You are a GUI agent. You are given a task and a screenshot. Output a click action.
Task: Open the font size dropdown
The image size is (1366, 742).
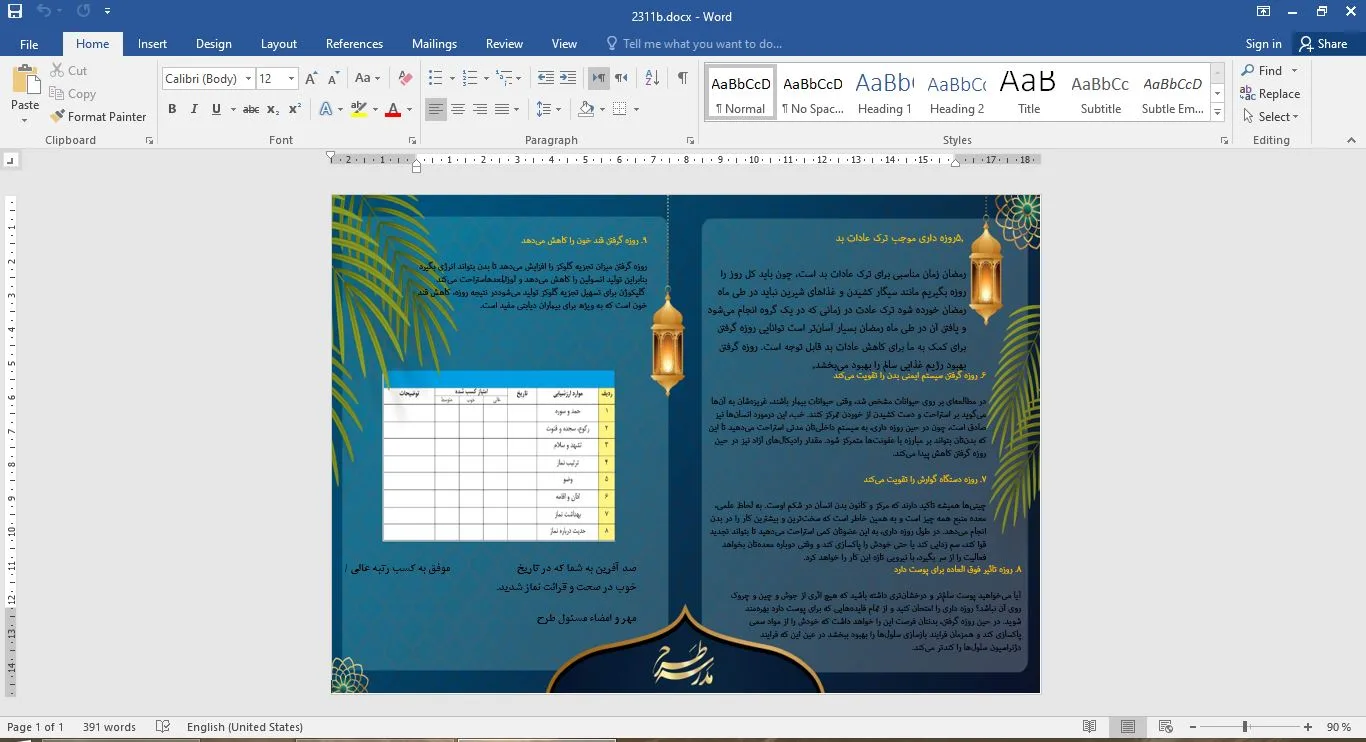(291, 79)
